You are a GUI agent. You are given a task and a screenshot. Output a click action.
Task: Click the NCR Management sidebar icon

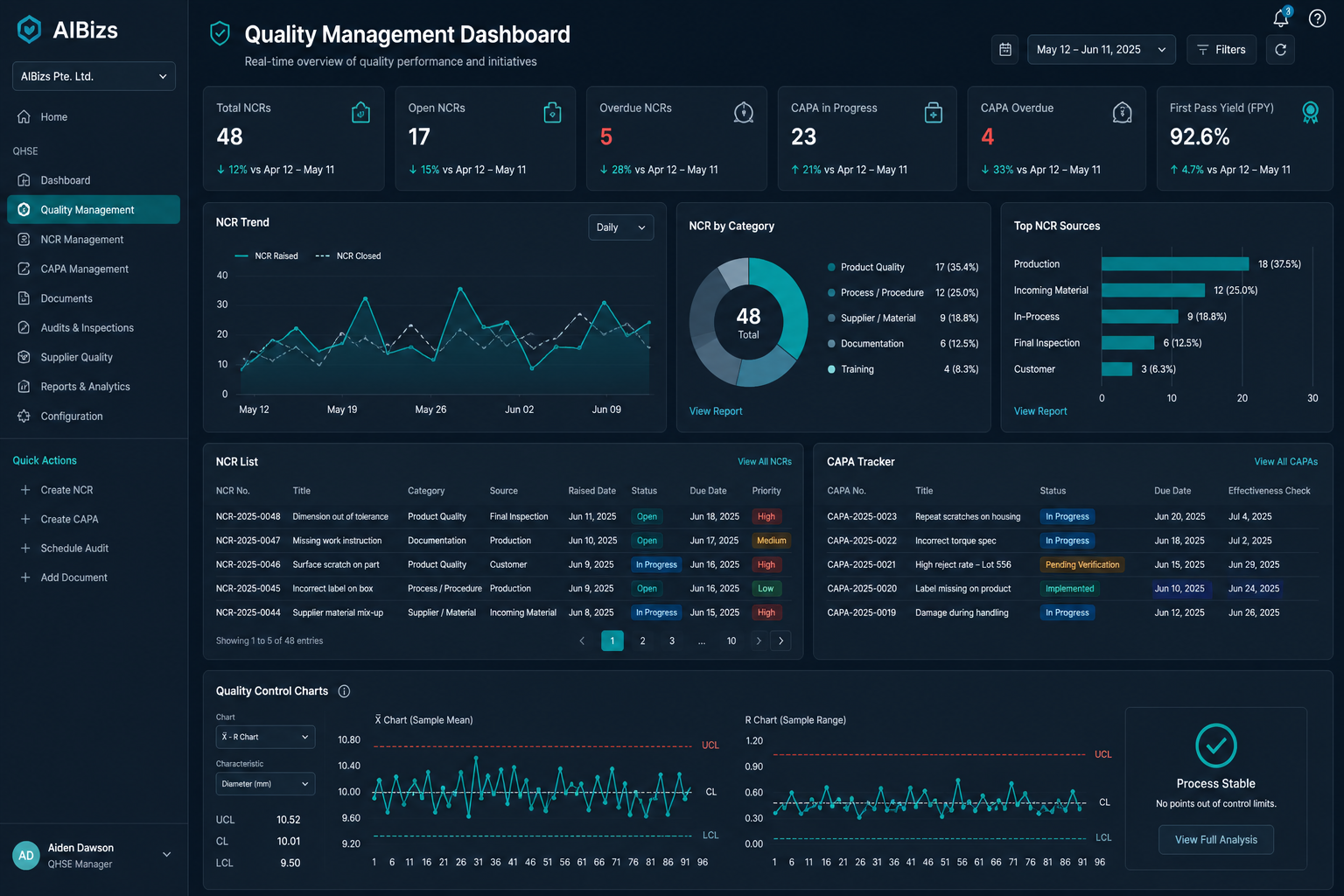click(x=24, y=239)
